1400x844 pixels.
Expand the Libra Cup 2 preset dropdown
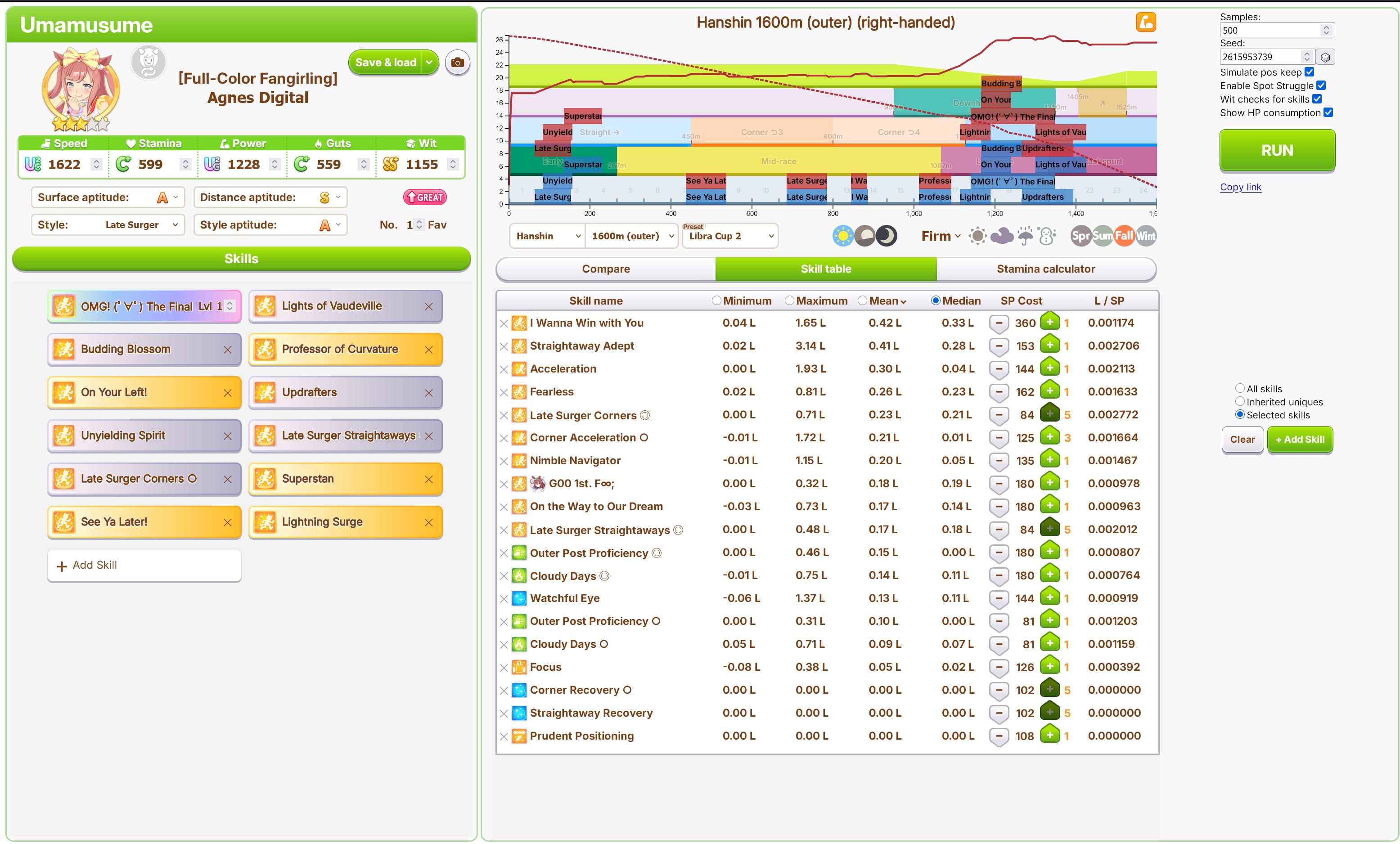click(x=730, y=236)
